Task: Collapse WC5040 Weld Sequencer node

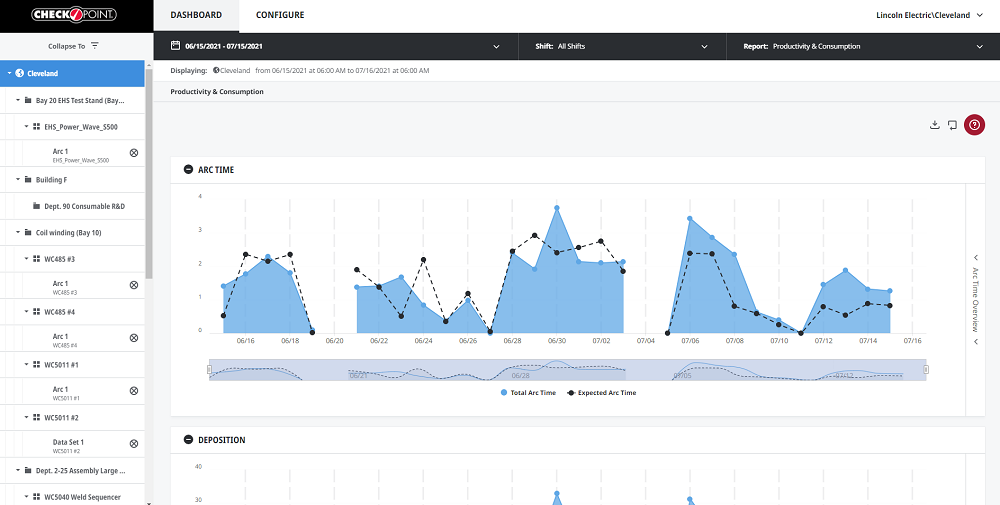Action: [x=26, y=497]
